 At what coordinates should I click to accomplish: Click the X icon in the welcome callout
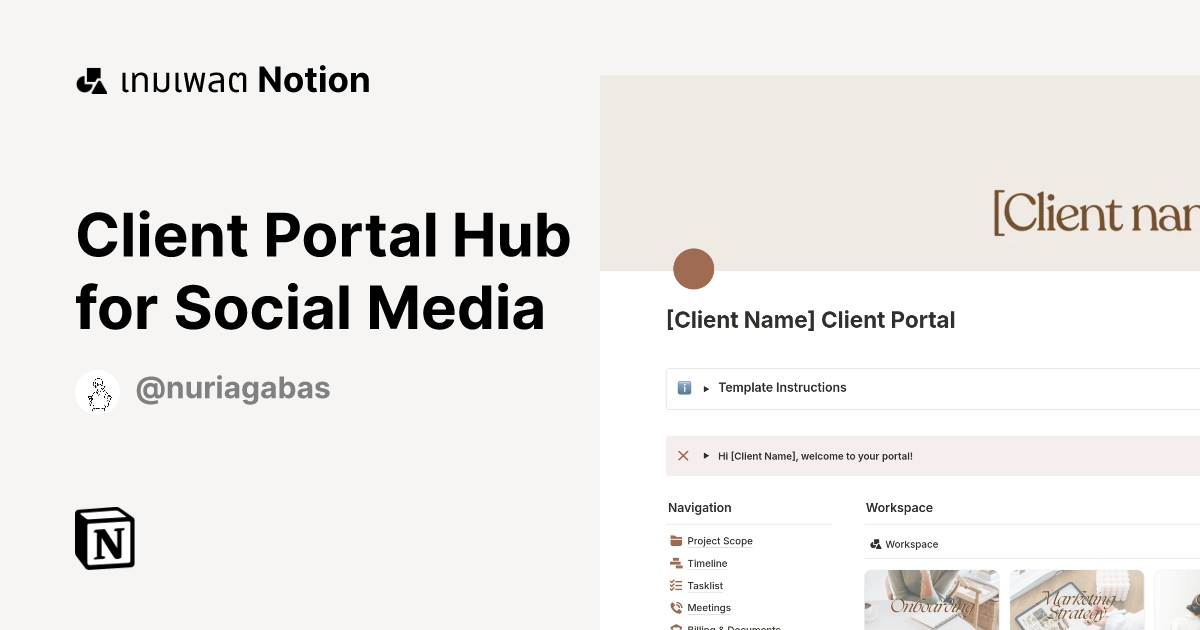click(683, 455)
